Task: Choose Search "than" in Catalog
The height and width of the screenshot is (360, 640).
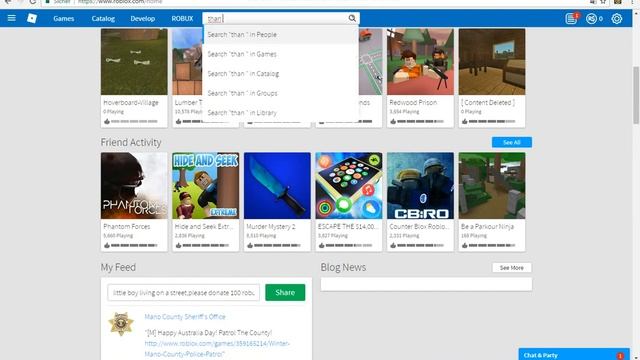Action: click(280, 73)
